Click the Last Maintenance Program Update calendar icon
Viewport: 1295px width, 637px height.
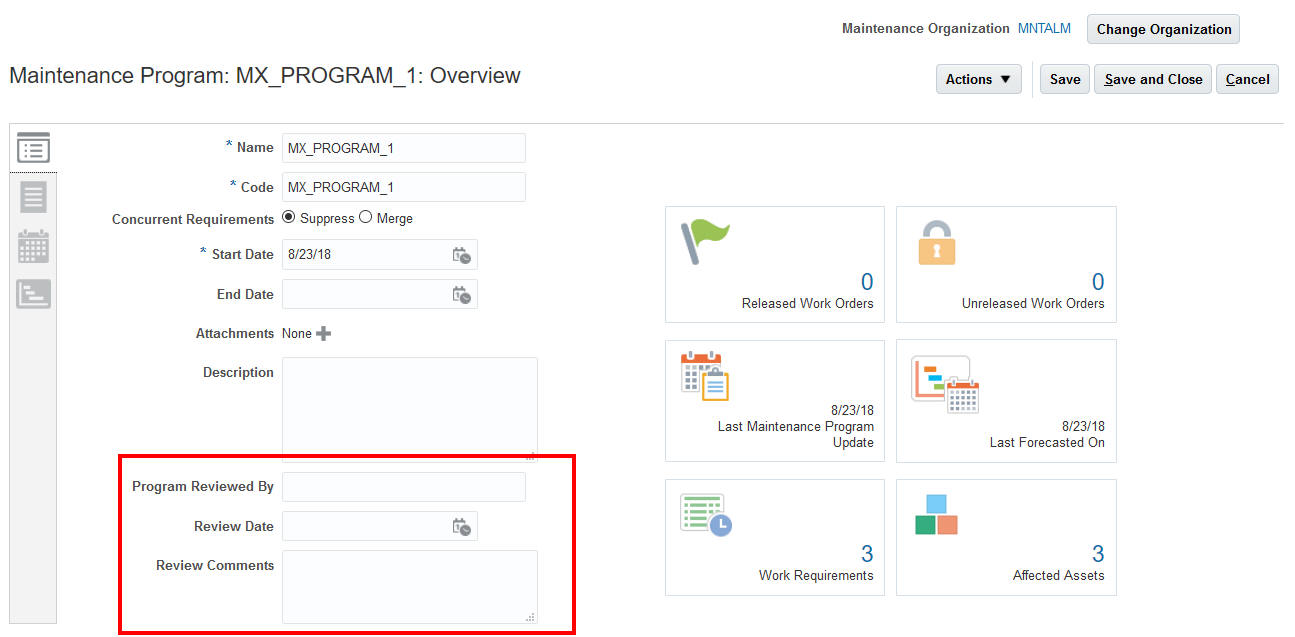click(x=705, y=376)
